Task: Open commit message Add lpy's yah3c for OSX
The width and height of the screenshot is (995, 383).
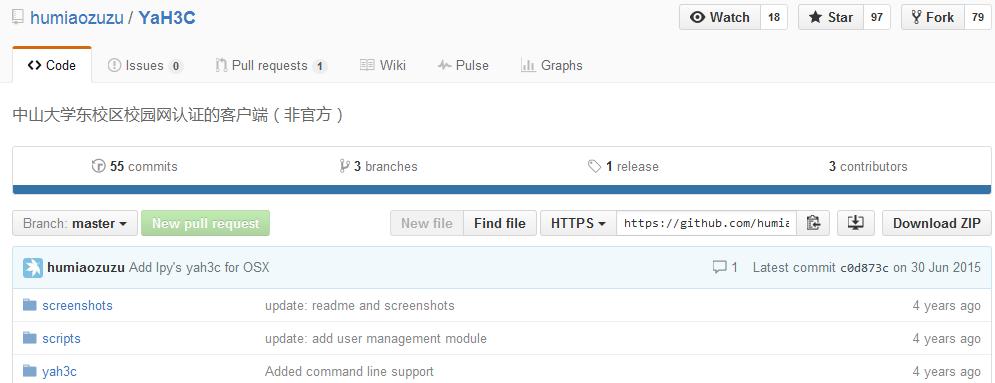Action: [x=199, y=268]
